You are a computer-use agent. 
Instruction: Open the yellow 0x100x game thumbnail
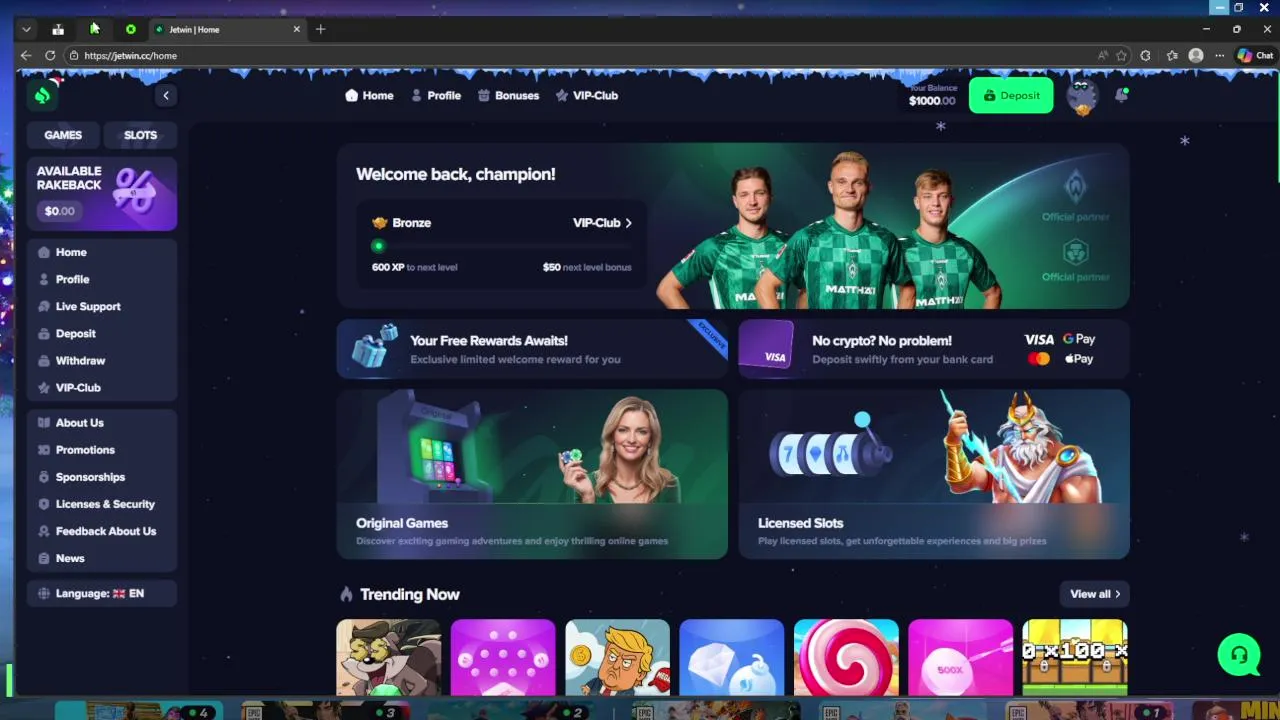(1075, 657)
